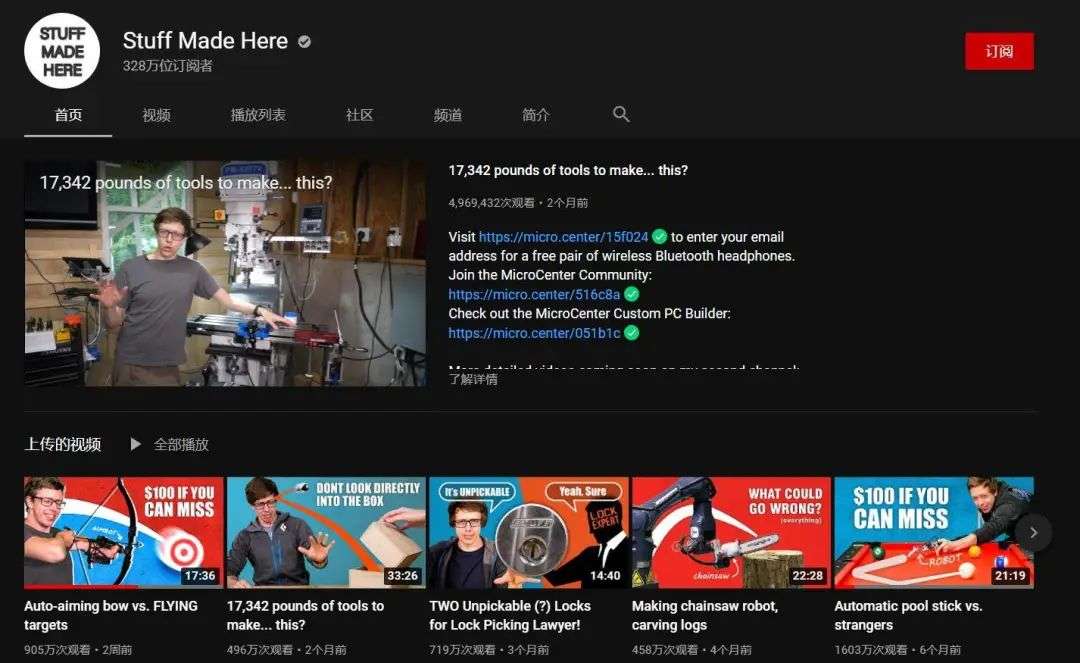Image resolution: width=1080 pixels, height=663 pixels.
Task: Click 4,969,432次观看 view count text
Action: point(491,203)
